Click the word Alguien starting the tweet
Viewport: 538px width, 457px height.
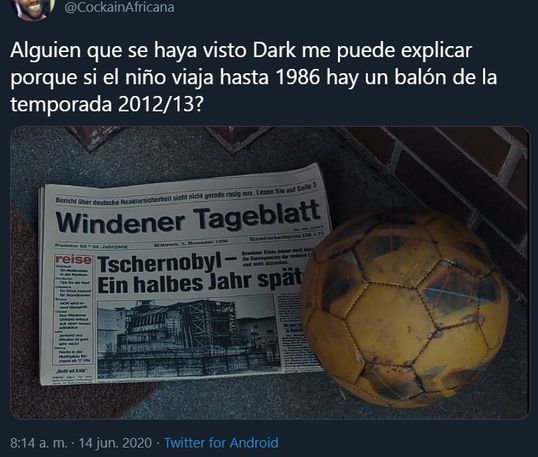pos(46,50)
